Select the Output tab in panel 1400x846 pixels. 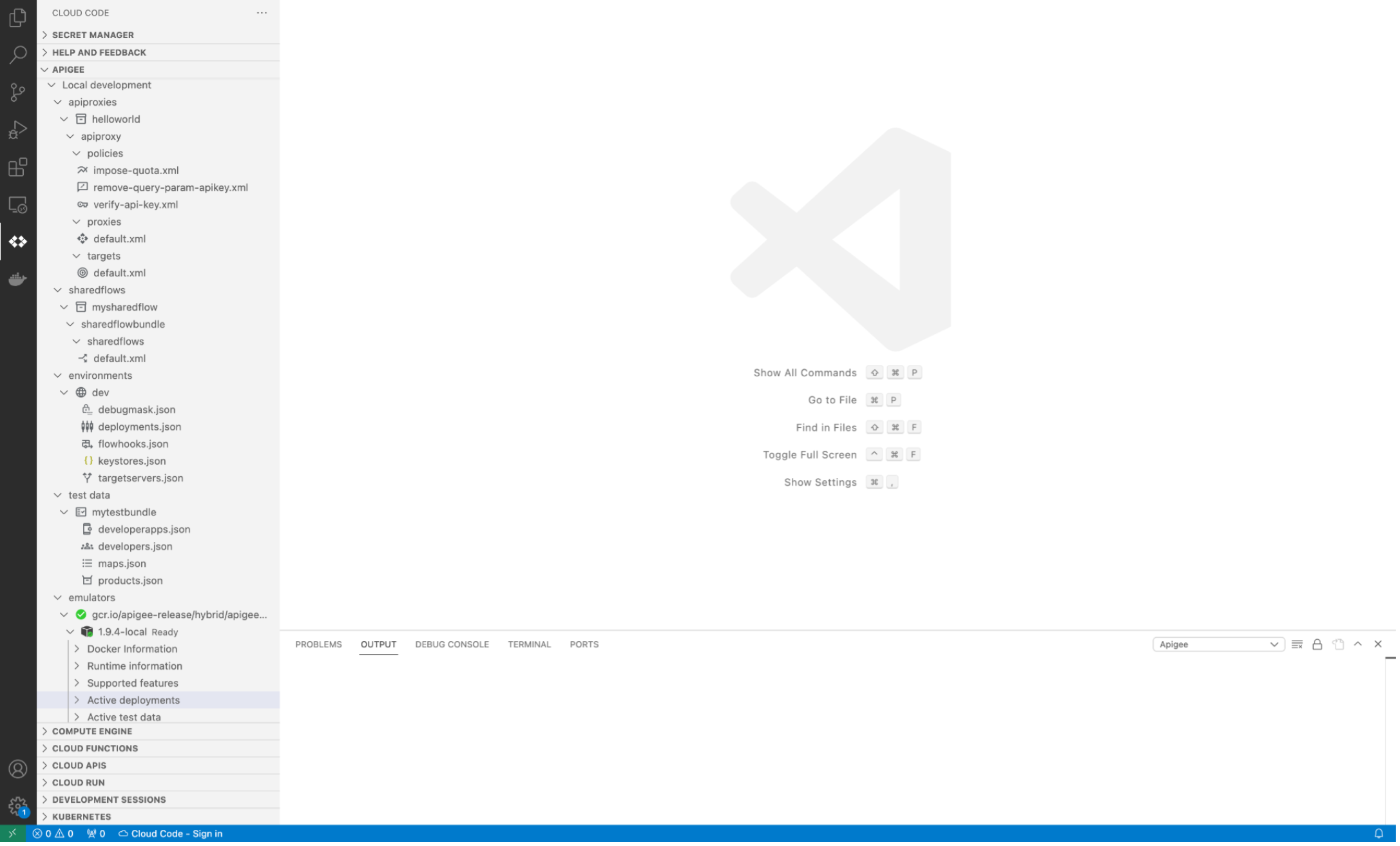coord(378,644)
